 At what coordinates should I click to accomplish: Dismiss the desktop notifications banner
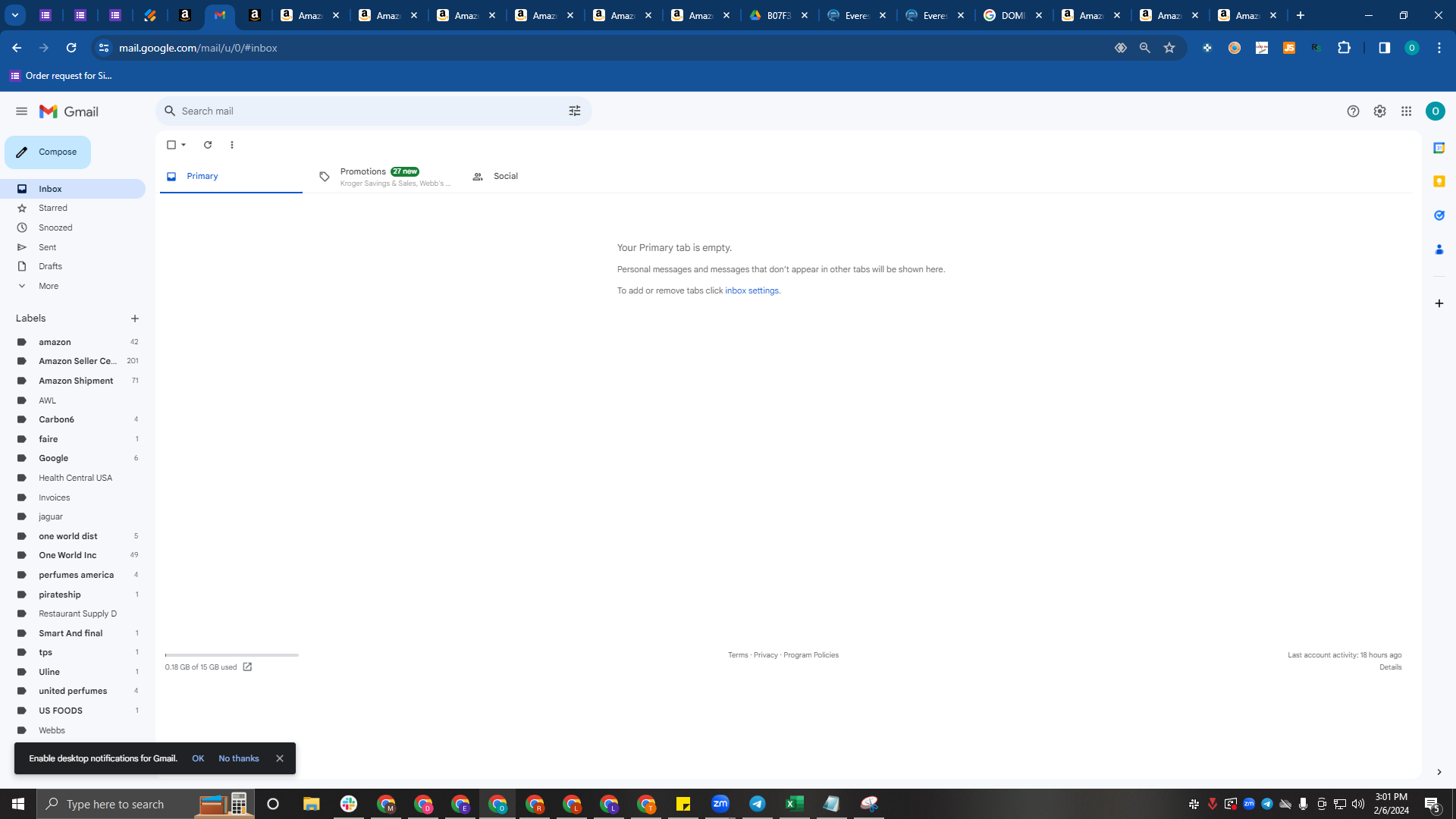pos(280,758)
